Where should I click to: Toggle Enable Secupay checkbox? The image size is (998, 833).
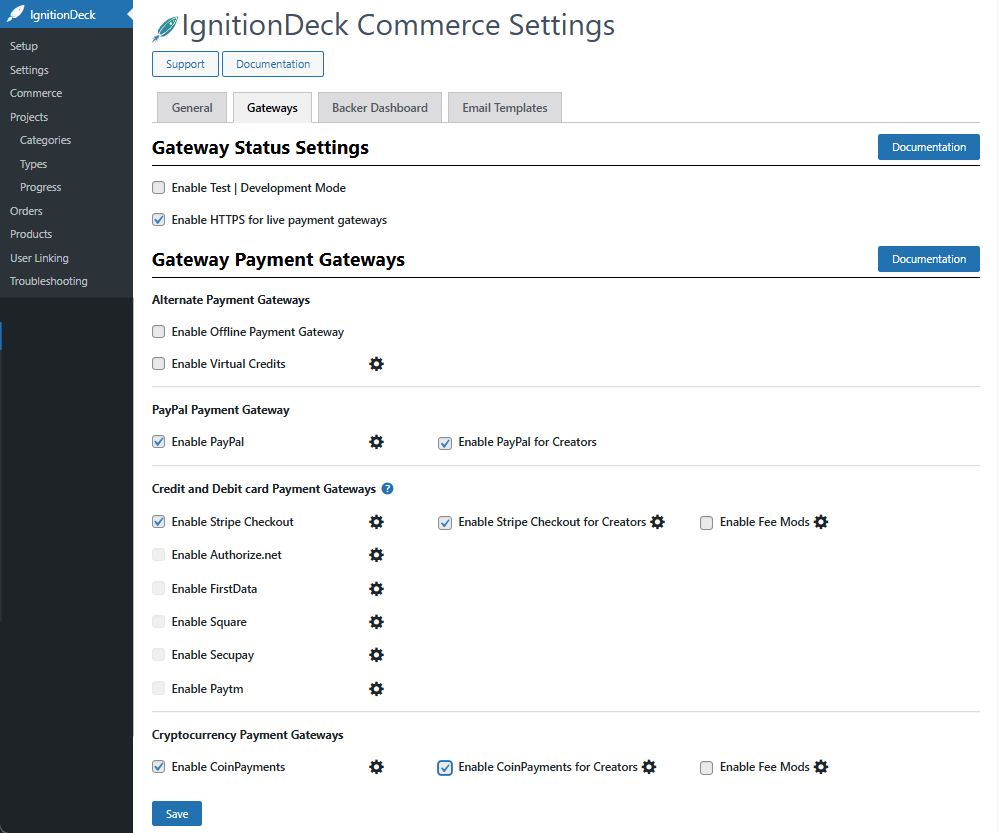(x=158, y=655)
